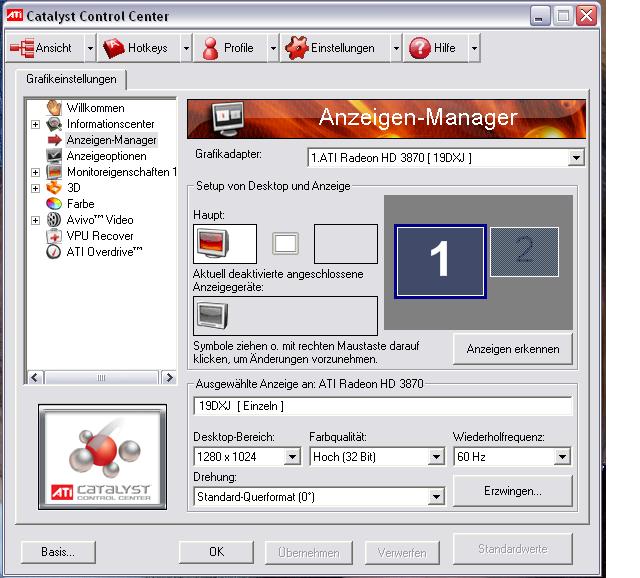Click the Anzeigeoptionen icon
Image resolution: width=640 pixels, height=578 pixels.
(x=54, y=156)
